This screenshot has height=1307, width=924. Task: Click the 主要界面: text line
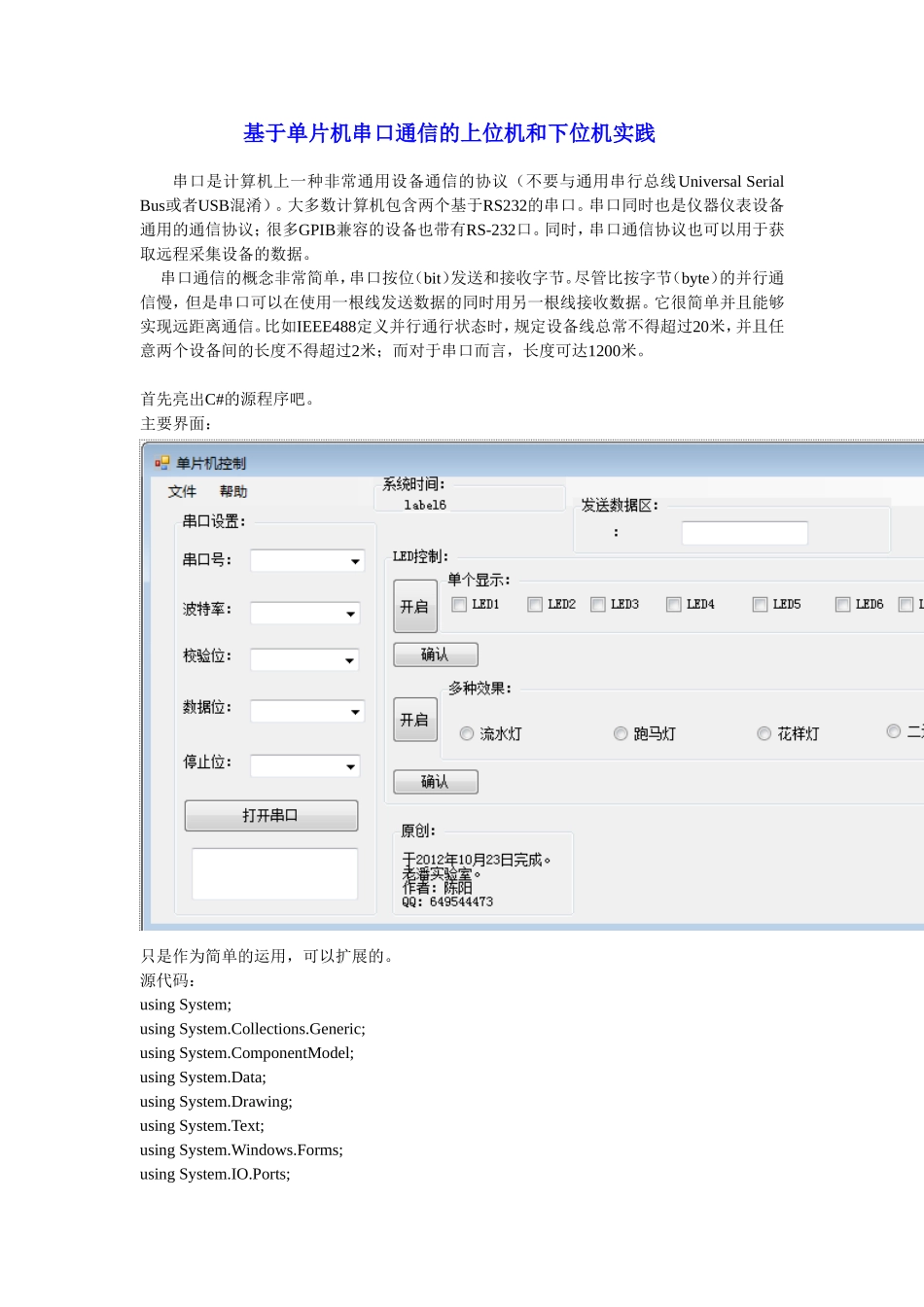(x=176, y=424)
